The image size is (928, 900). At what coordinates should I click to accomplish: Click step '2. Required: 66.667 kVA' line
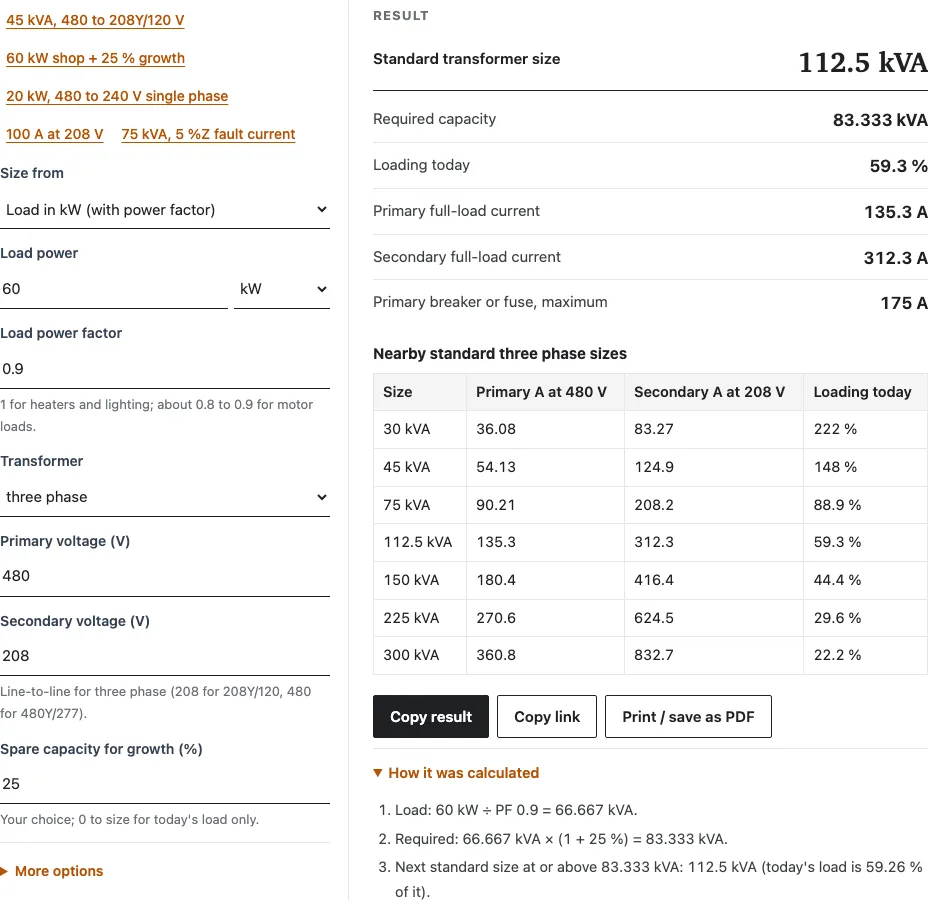pos(553,839)
